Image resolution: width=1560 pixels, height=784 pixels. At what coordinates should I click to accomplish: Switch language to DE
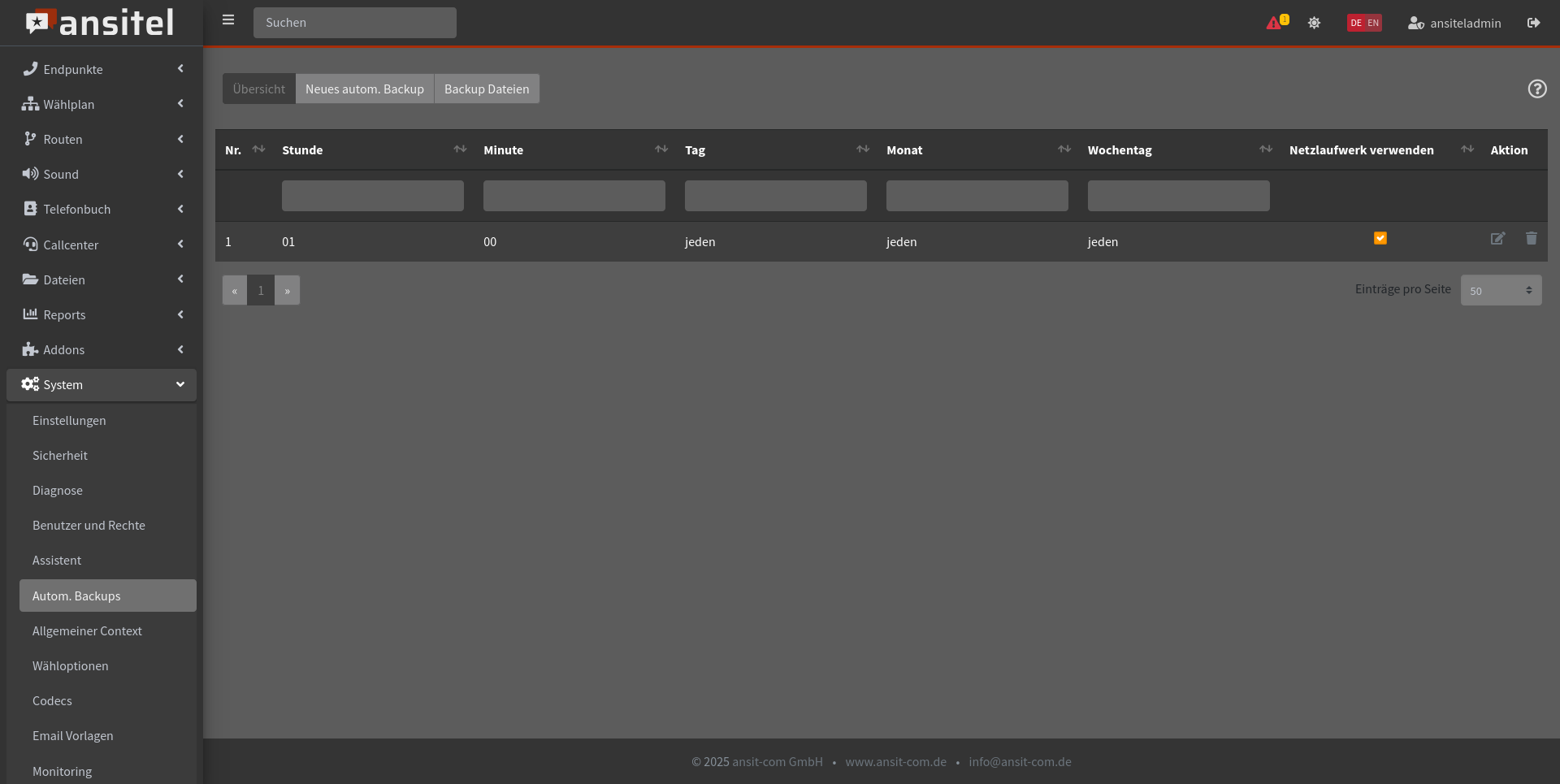(x=1356, y=23)
